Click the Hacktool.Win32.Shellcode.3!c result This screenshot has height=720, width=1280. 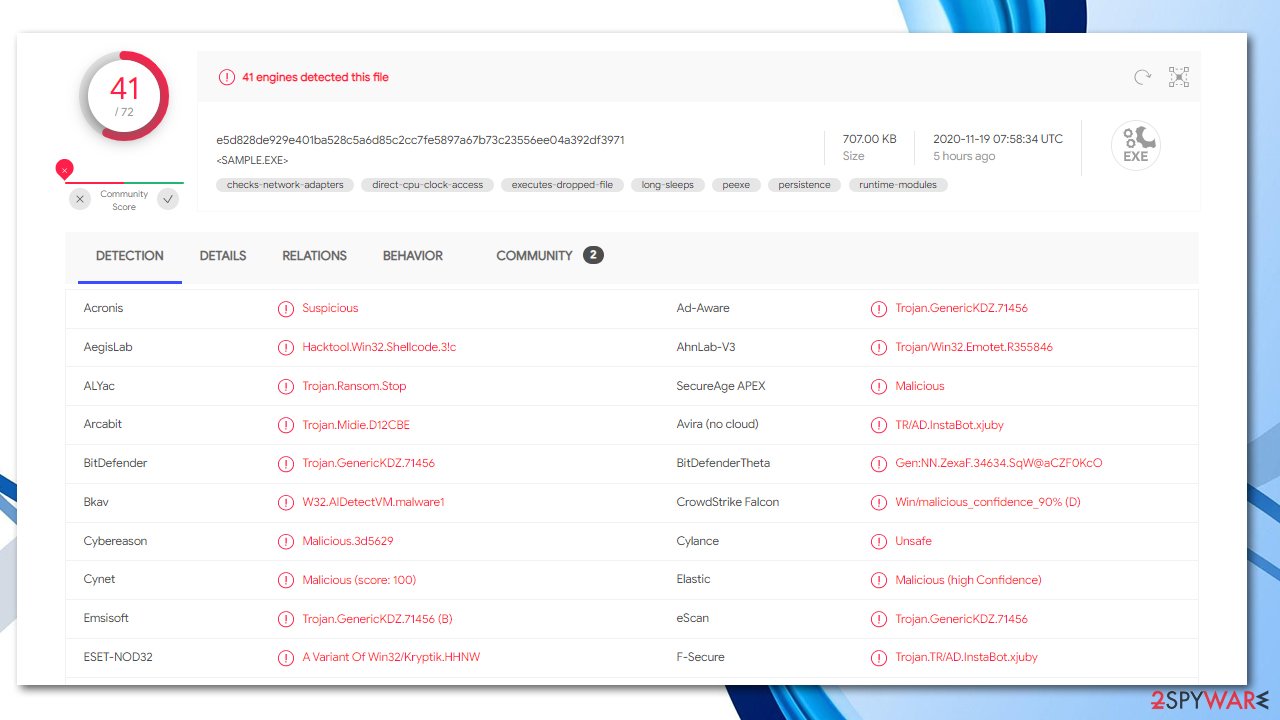point(379,347)
